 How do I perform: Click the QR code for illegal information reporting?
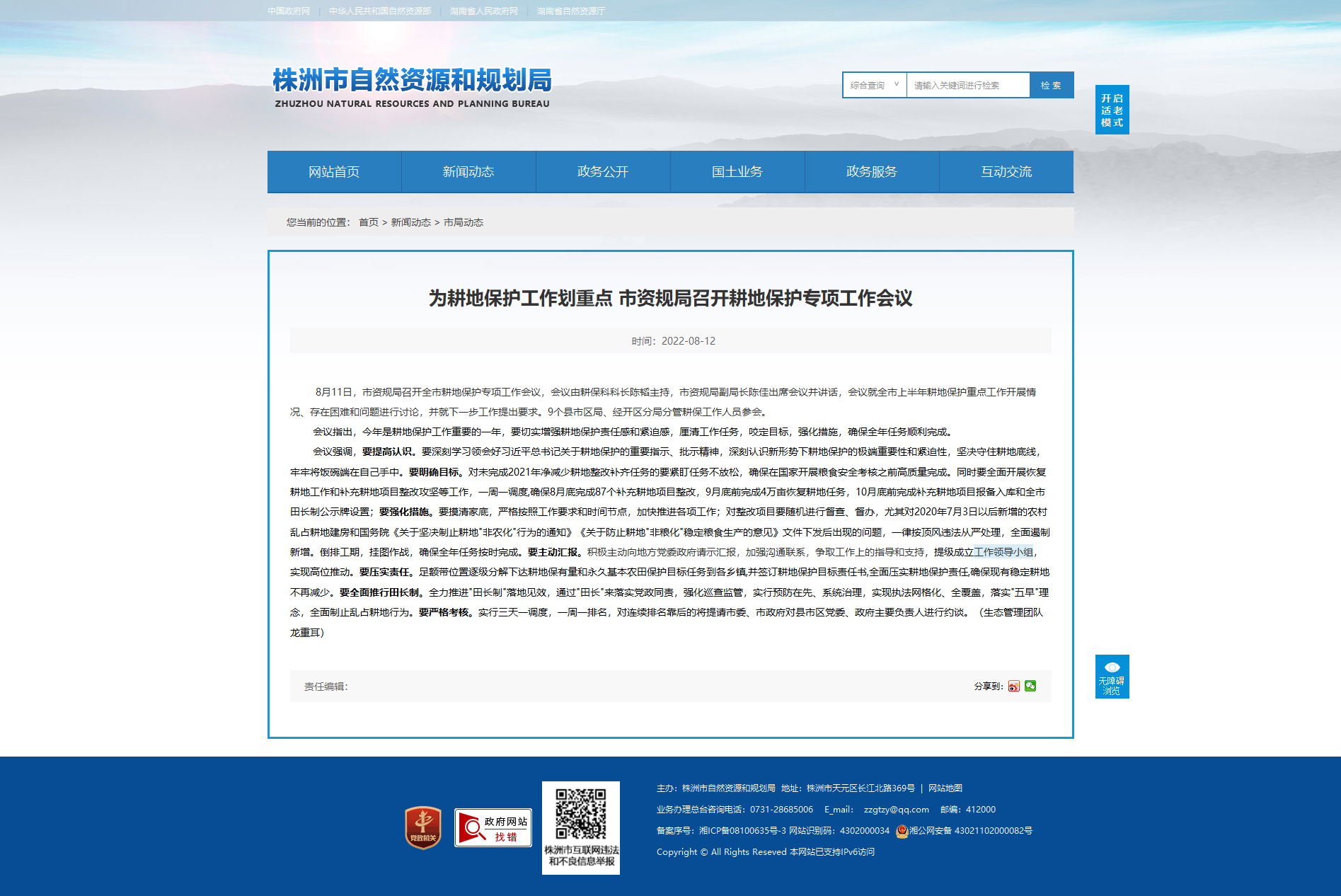pyautogui.click(x=581, y=813)
